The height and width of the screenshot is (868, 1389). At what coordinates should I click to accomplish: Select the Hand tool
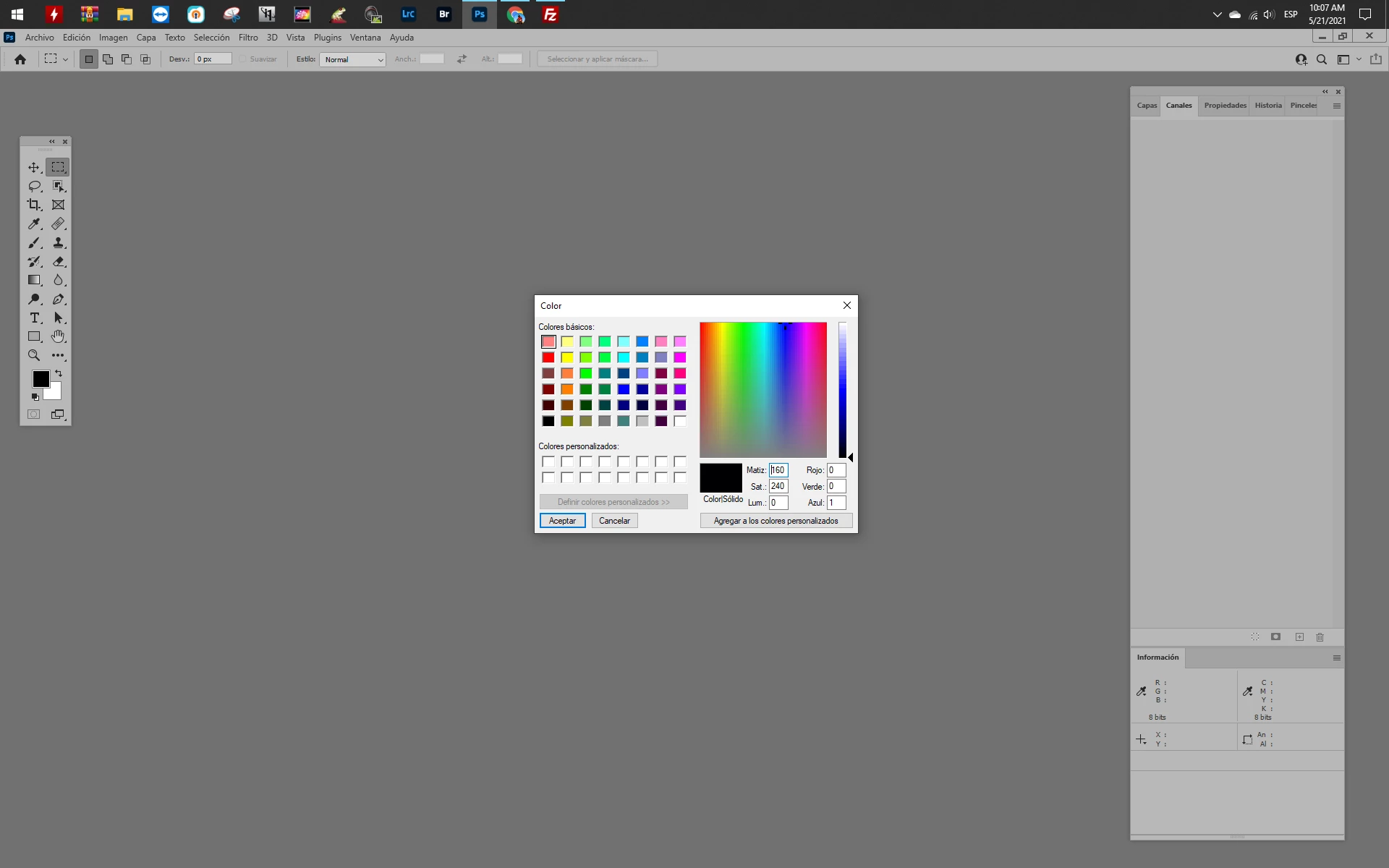58,336
